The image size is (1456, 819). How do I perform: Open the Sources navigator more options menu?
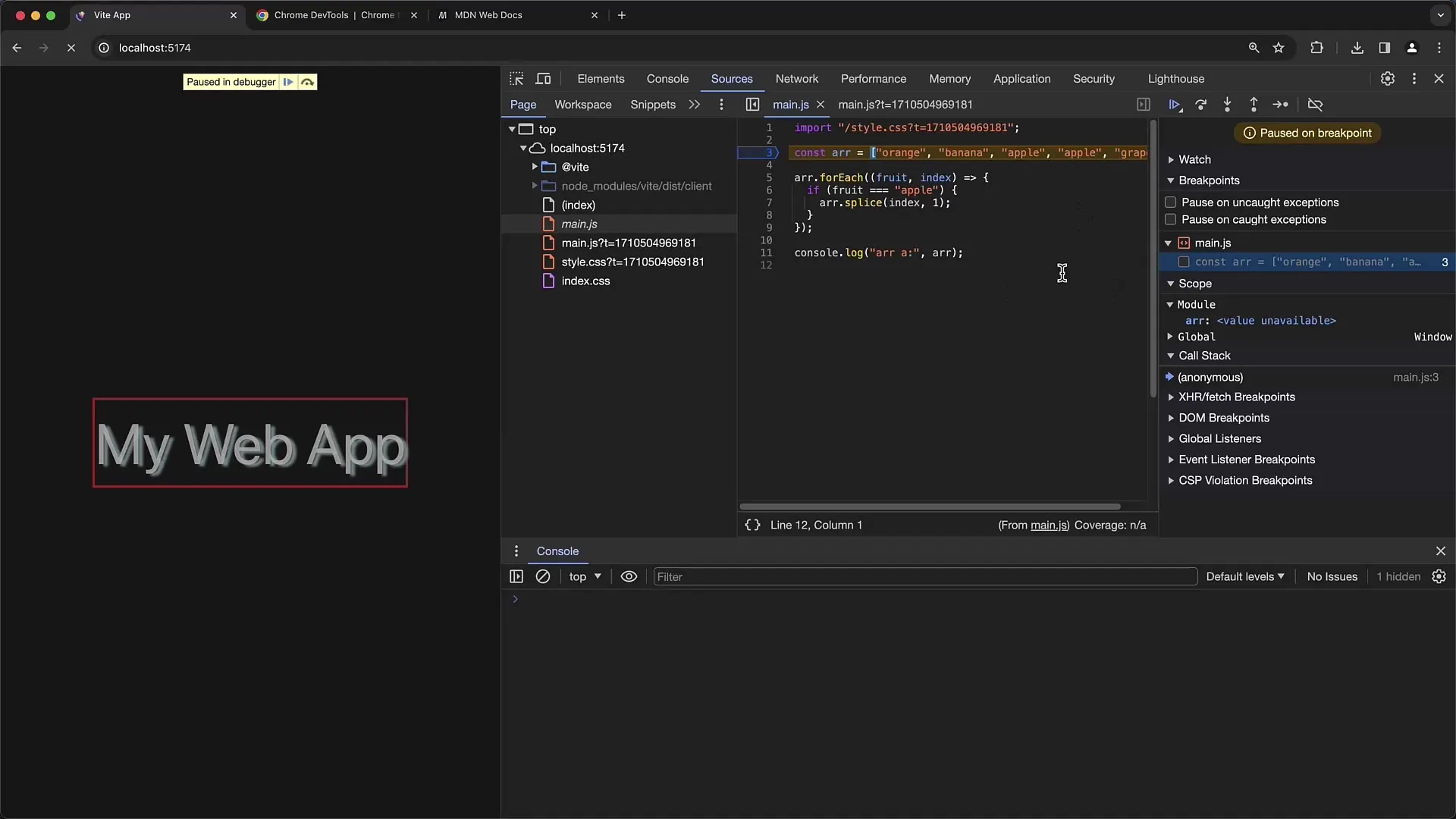[x=721, y=105]
